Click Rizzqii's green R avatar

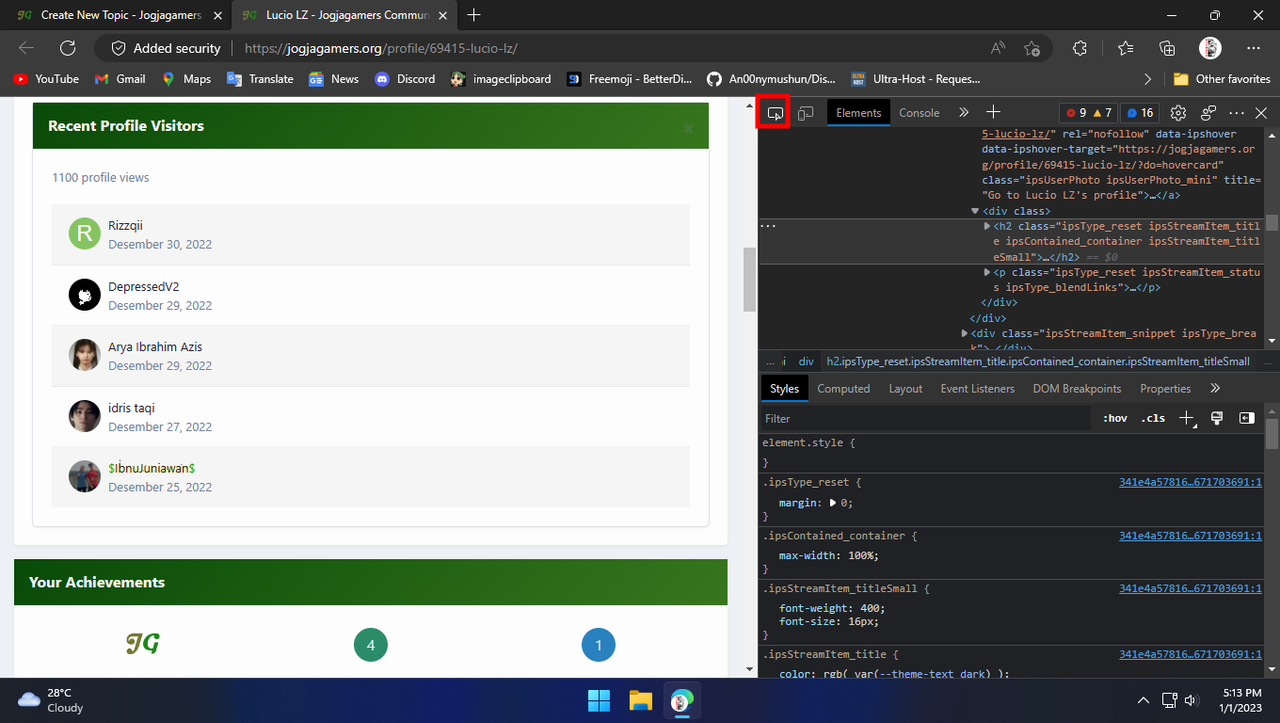84,234
